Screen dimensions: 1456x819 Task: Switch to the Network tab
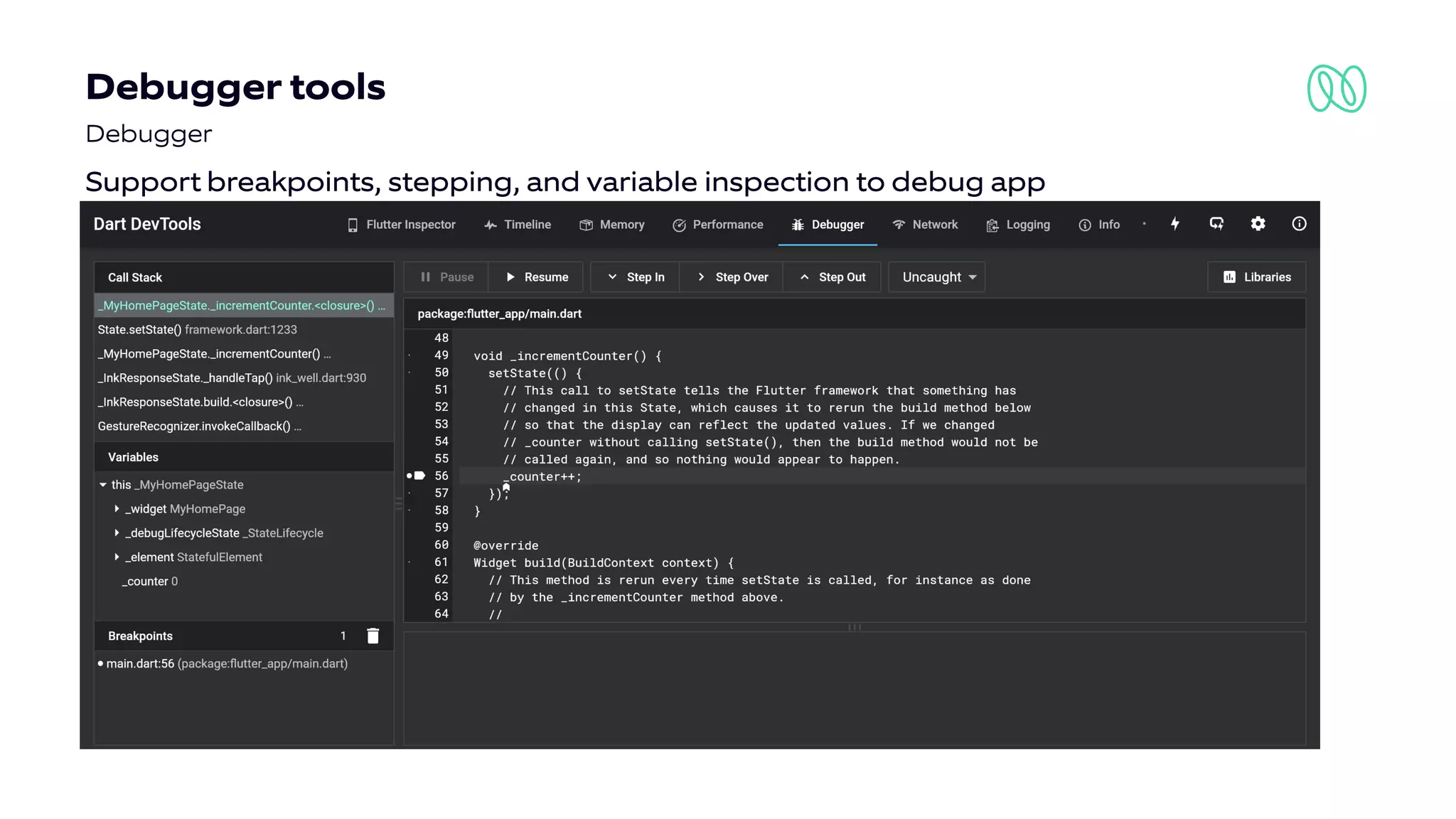tap(925, 225)
